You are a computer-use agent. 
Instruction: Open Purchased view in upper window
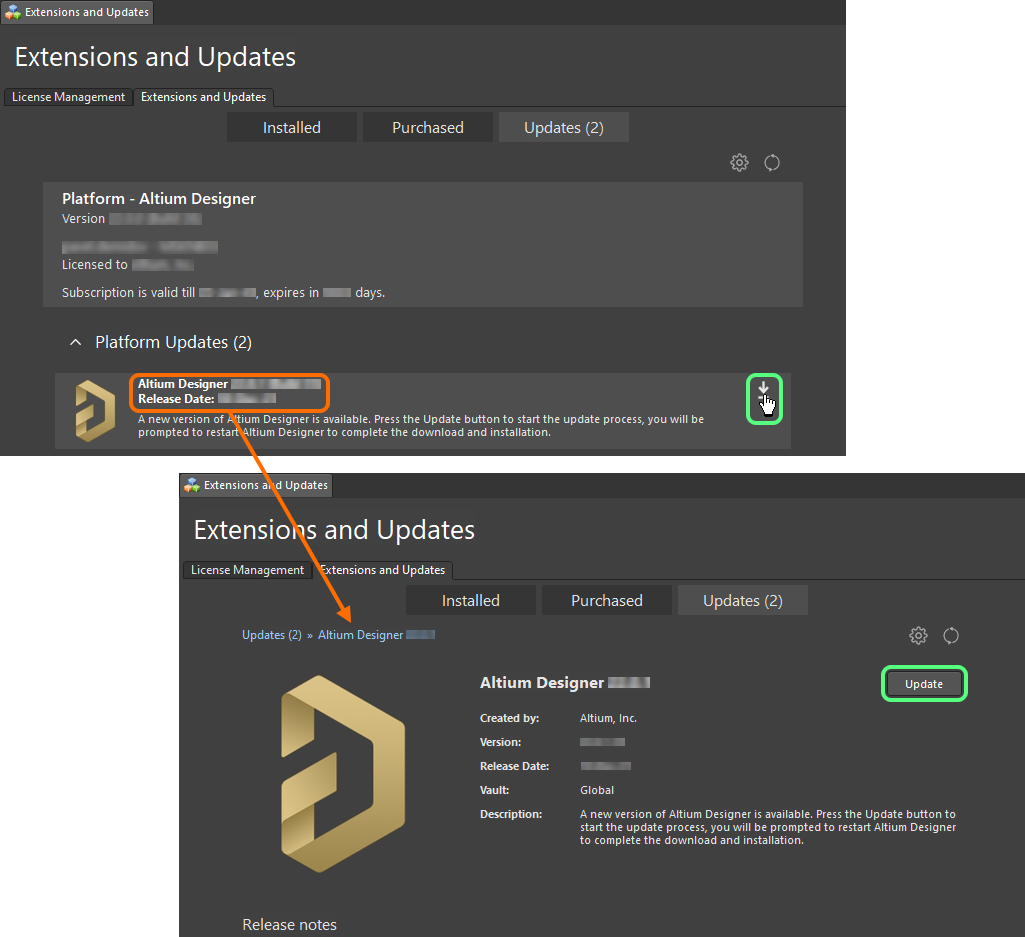(427, 128)
